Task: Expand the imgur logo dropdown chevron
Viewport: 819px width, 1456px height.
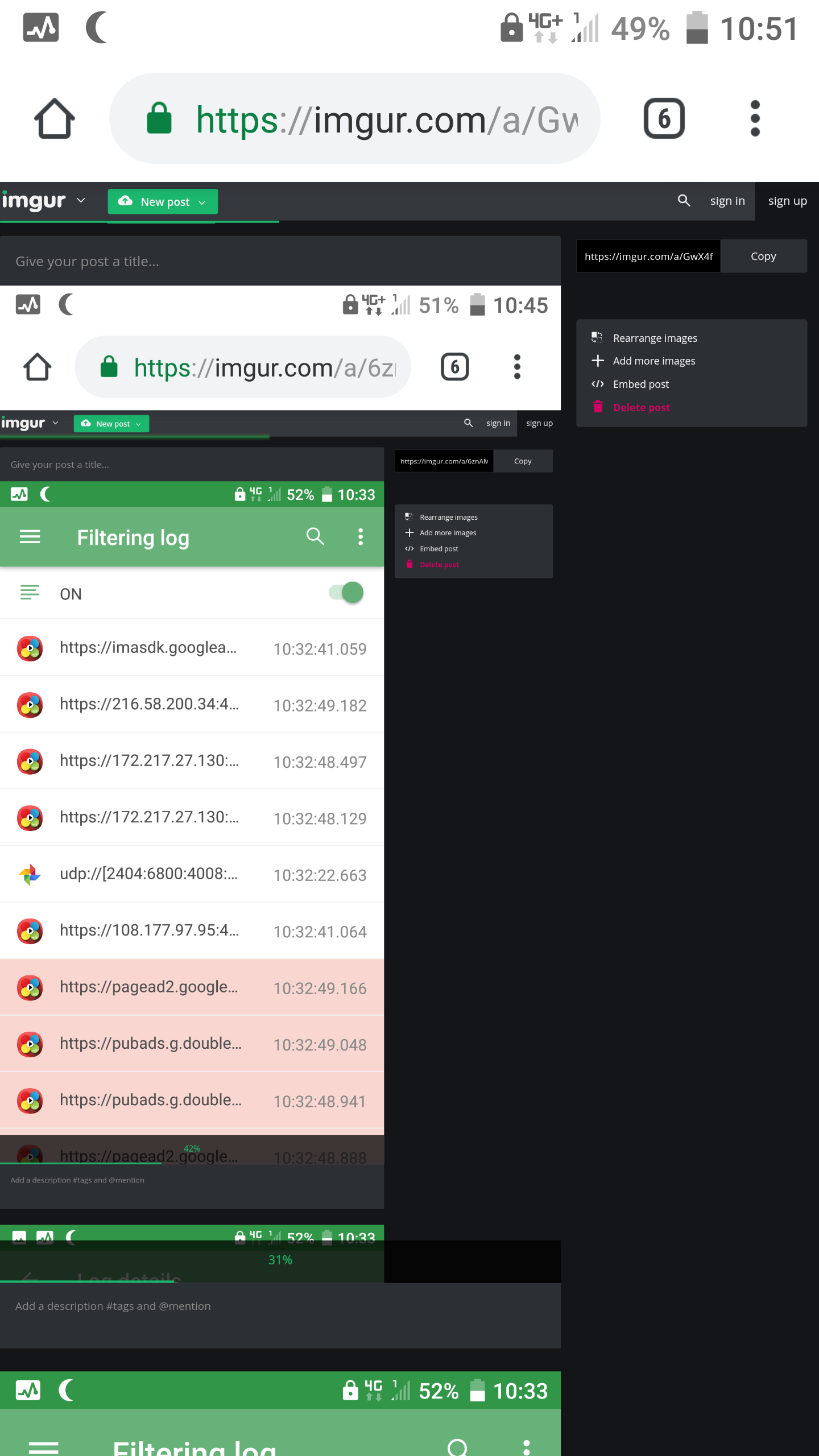Action: click(x=81, y=201)
